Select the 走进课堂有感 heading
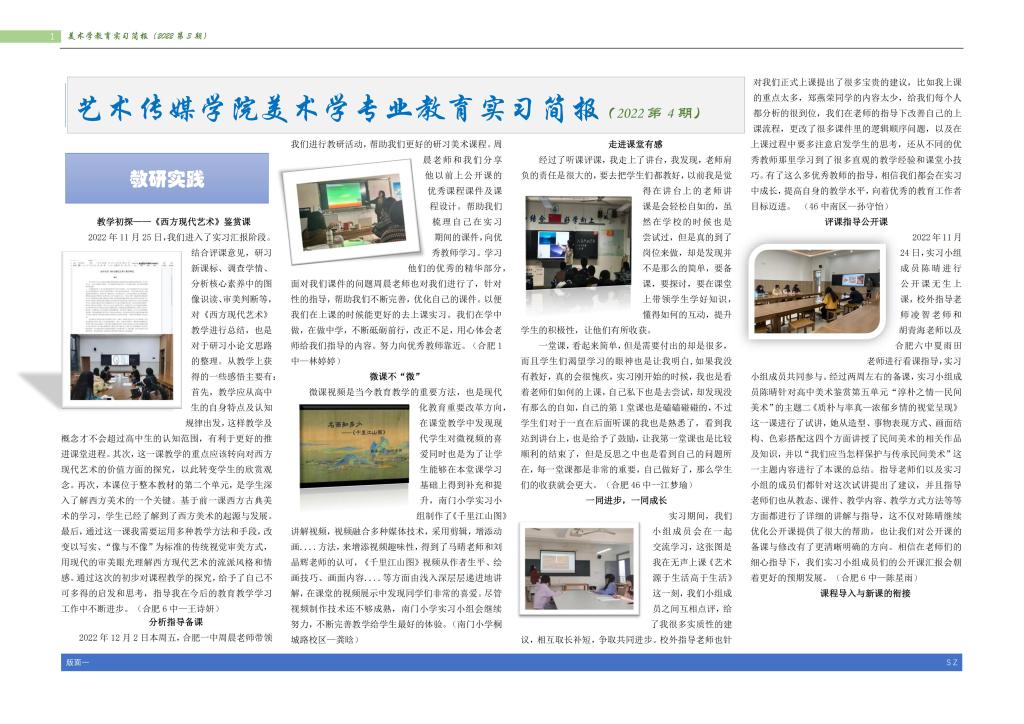The image size is (1024, 724). 635,144
